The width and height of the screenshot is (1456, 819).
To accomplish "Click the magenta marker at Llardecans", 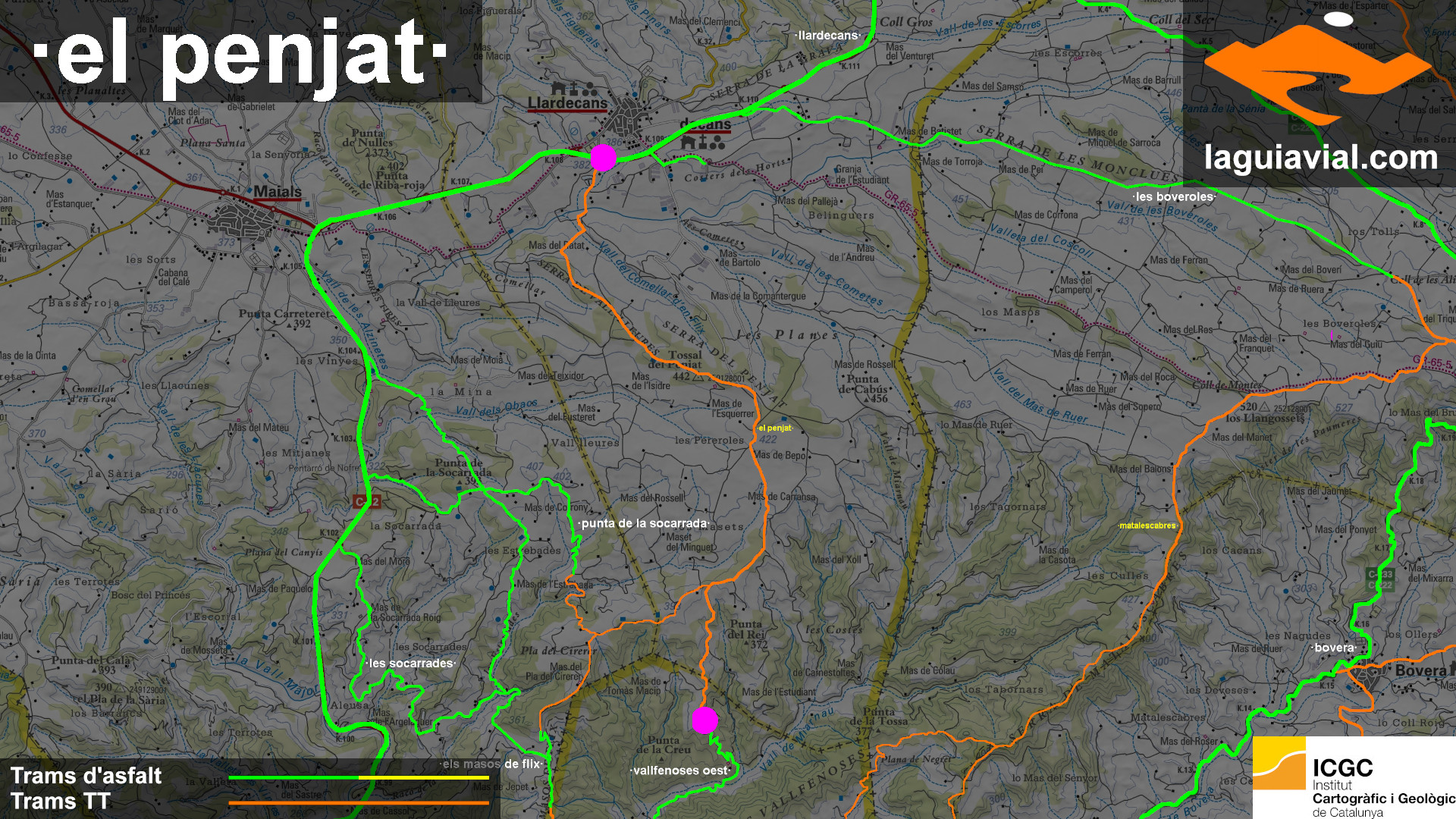I will [603, 158].
